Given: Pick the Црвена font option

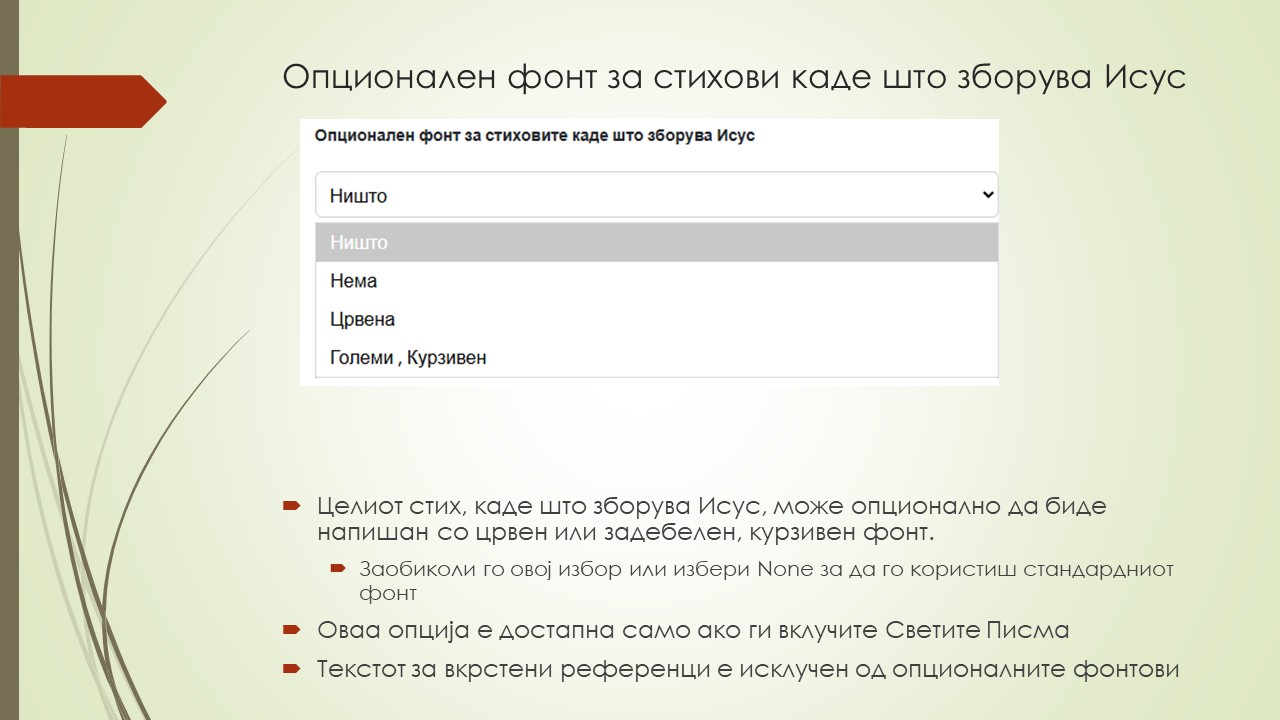Looking at the screenshot, I should (656, 319).
